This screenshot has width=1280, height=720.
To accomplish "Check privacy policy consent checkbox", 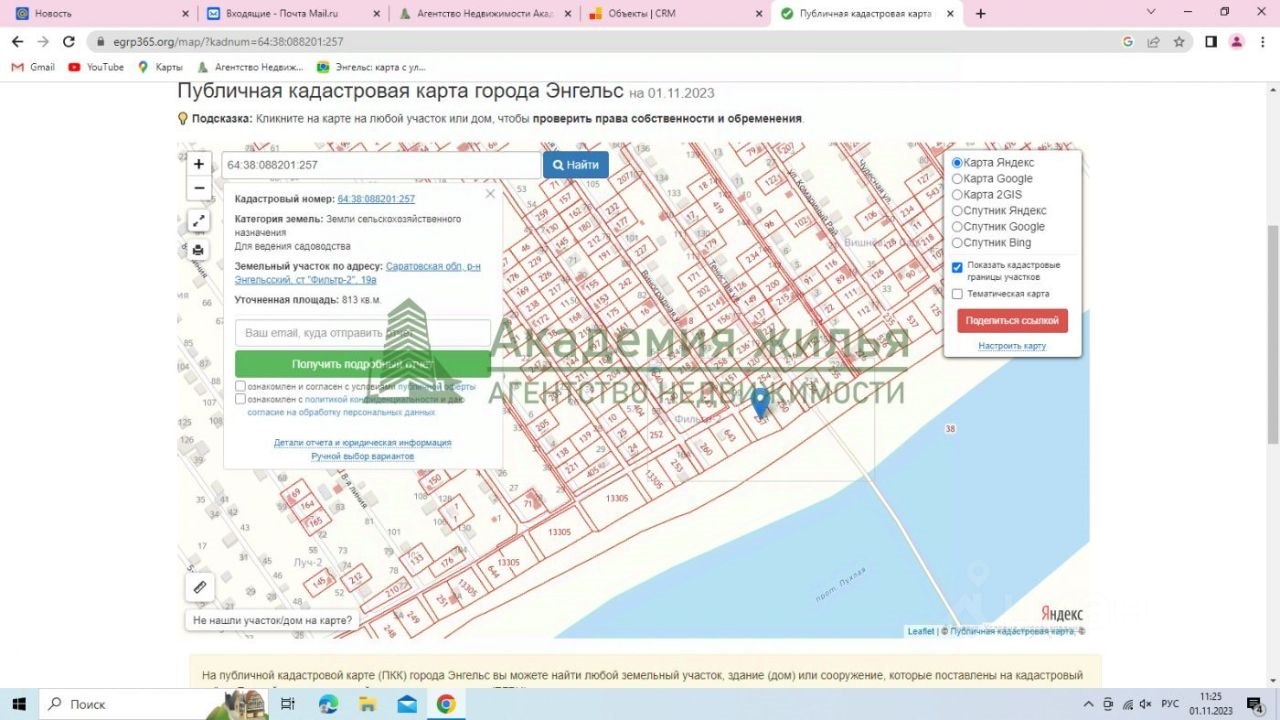I will [x=240, y=399].
